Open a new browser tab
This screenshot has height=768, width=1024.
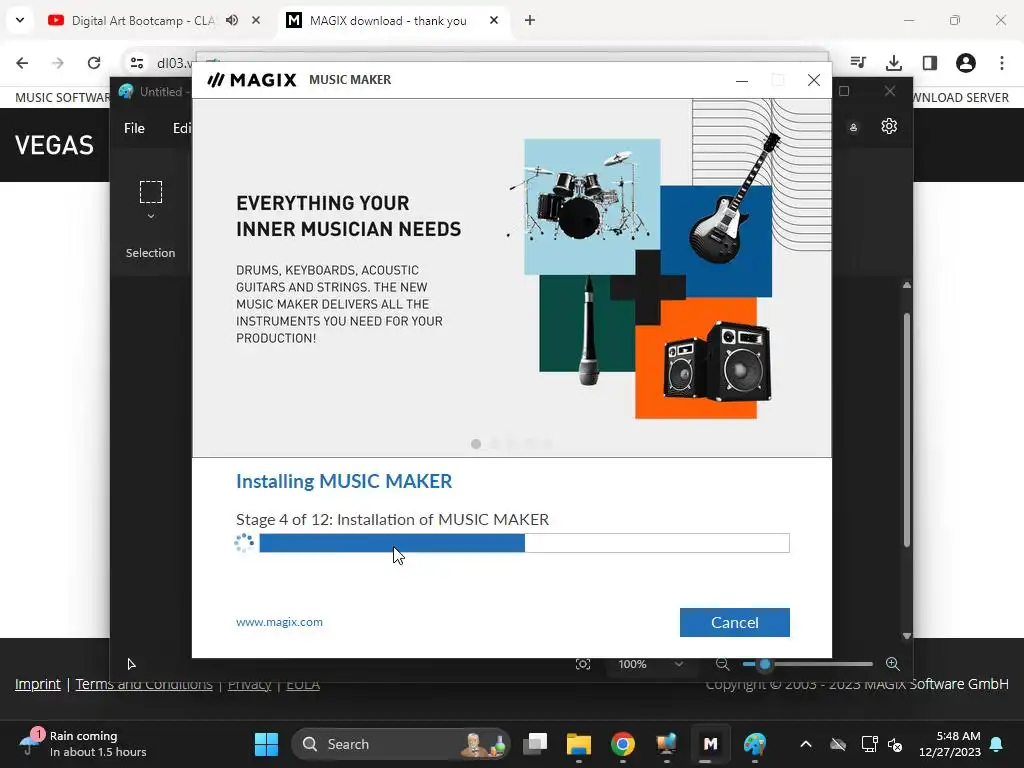coord(530,20)
